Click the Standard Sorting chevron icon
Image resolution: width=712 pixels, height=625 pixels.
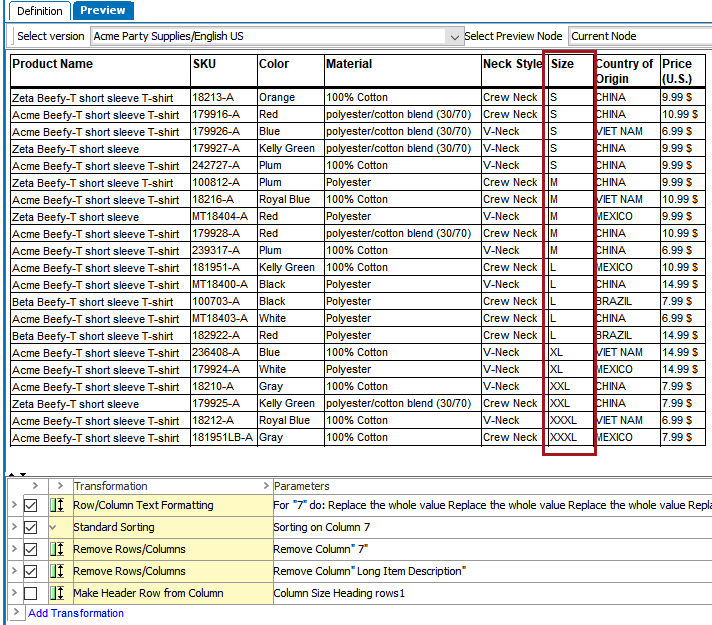point(54,527)
